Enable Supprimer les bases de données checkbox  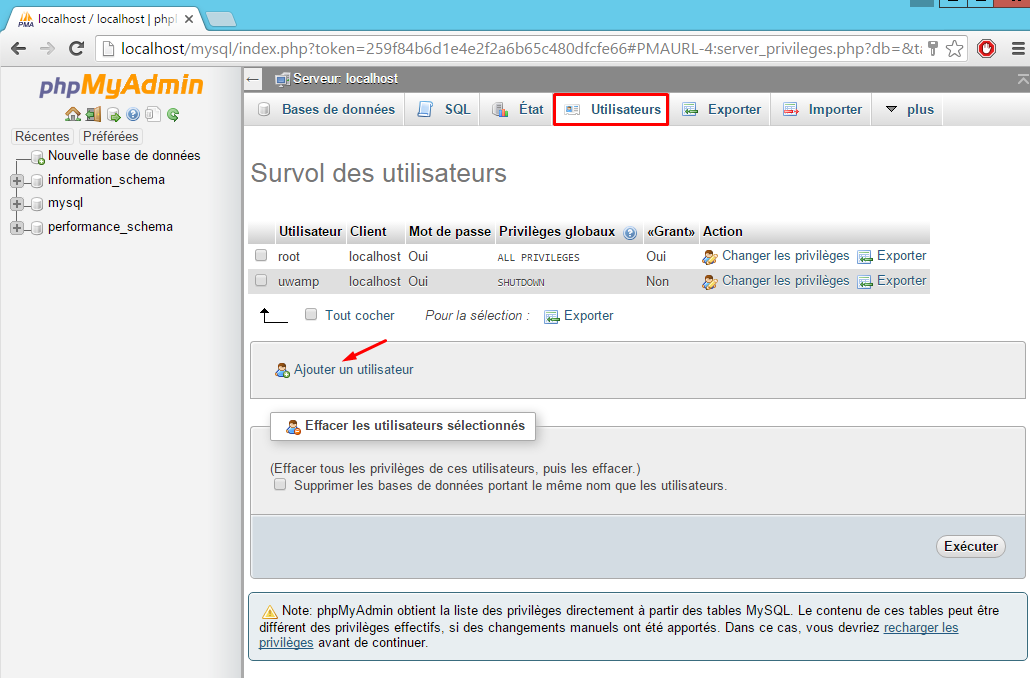pyautogui.click(x=280, y=484)
